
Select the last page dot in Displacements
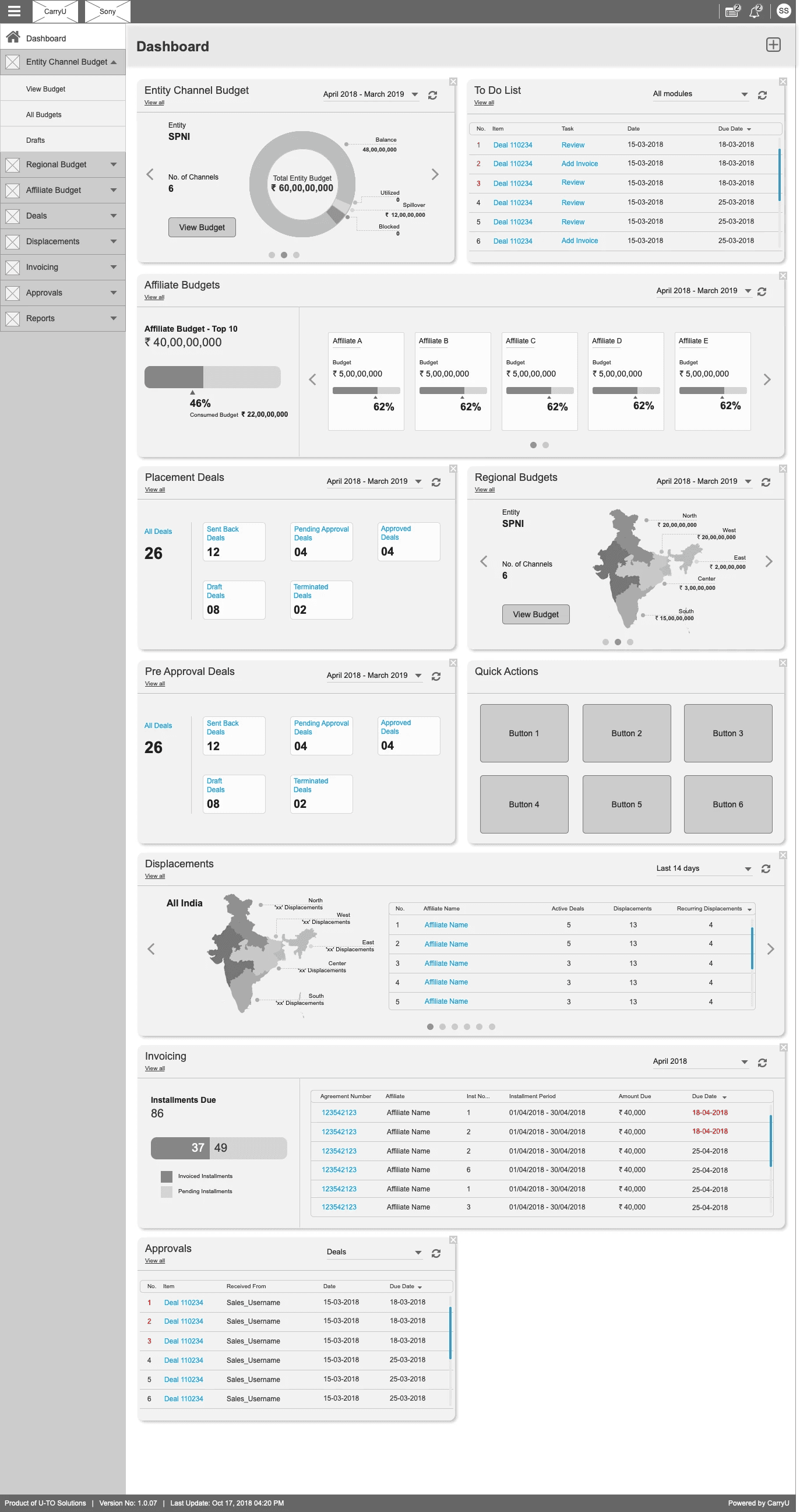point(492,1027)
